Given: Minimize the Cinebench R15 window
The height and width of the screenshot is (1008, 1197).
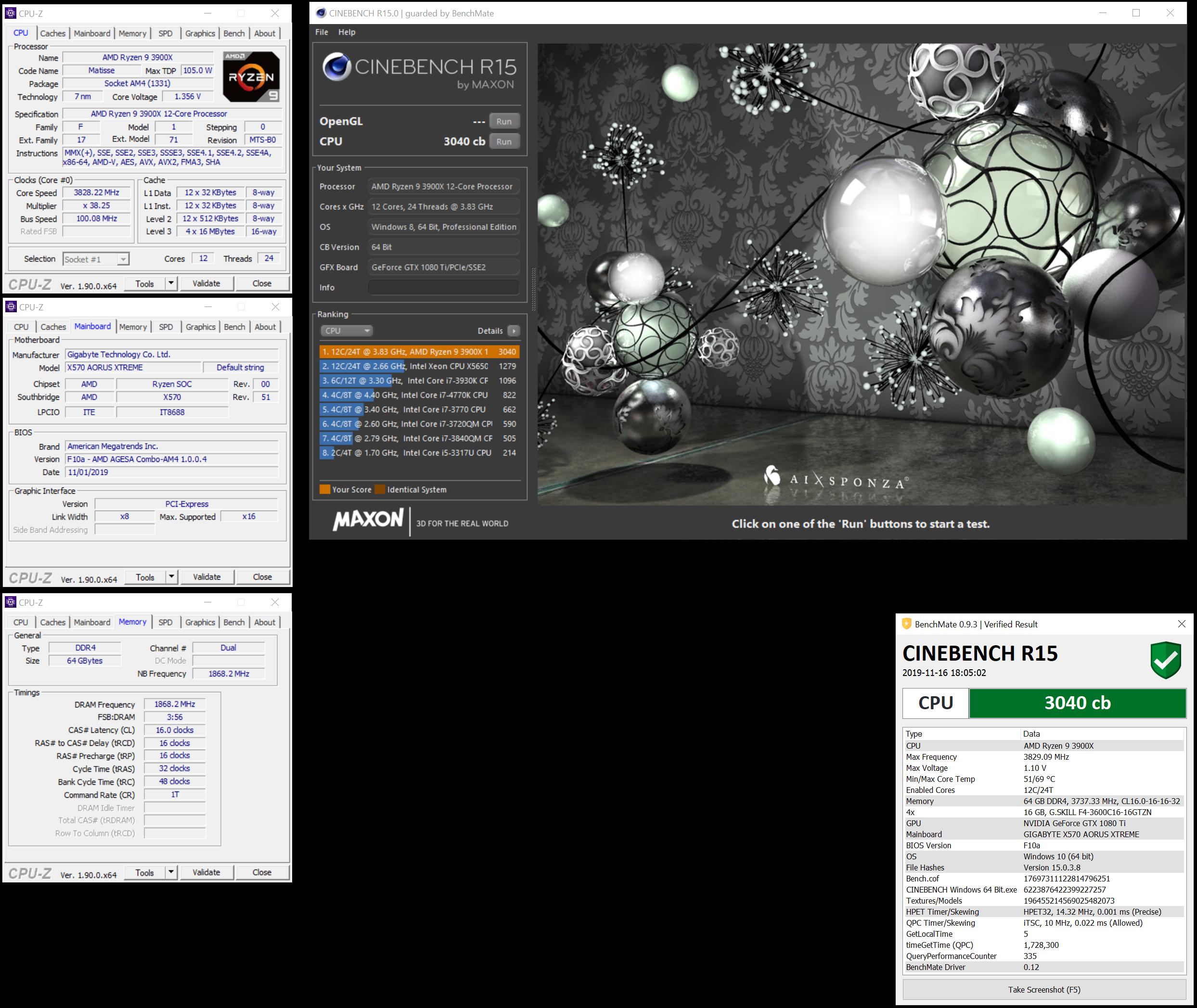Looking at the screenshot, I should 1103,13.
